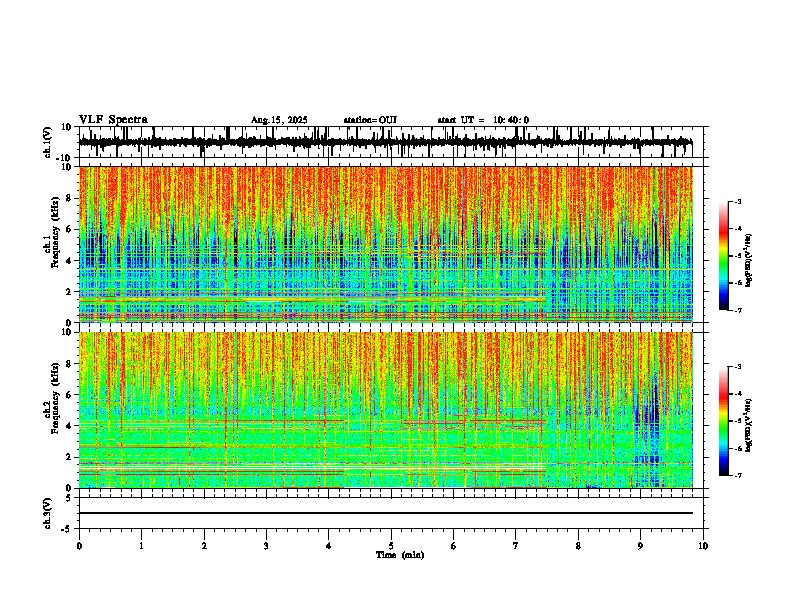This screenshot has width=792, height=612.
Task: Click the flat ch.3(V) signal line
Action: 386,513
